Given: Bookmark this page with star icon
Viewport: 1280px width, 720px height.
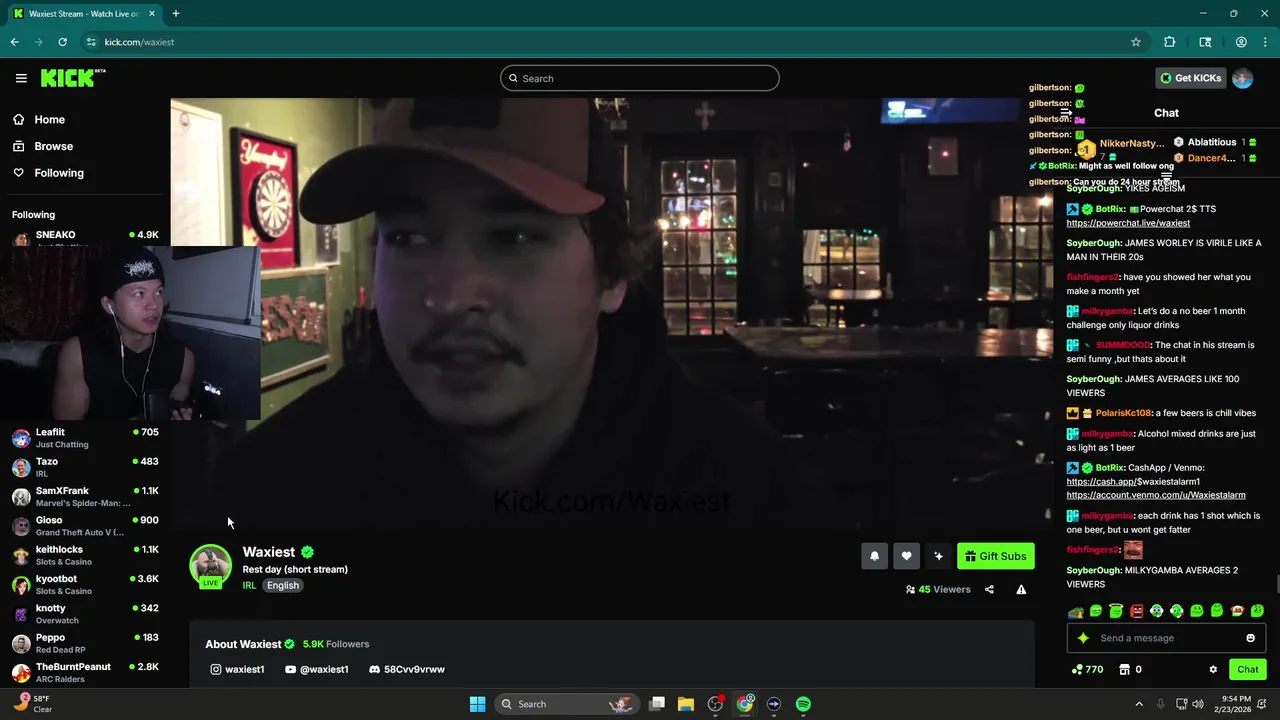Looking at the screenshot, I should pos(1136,42).
